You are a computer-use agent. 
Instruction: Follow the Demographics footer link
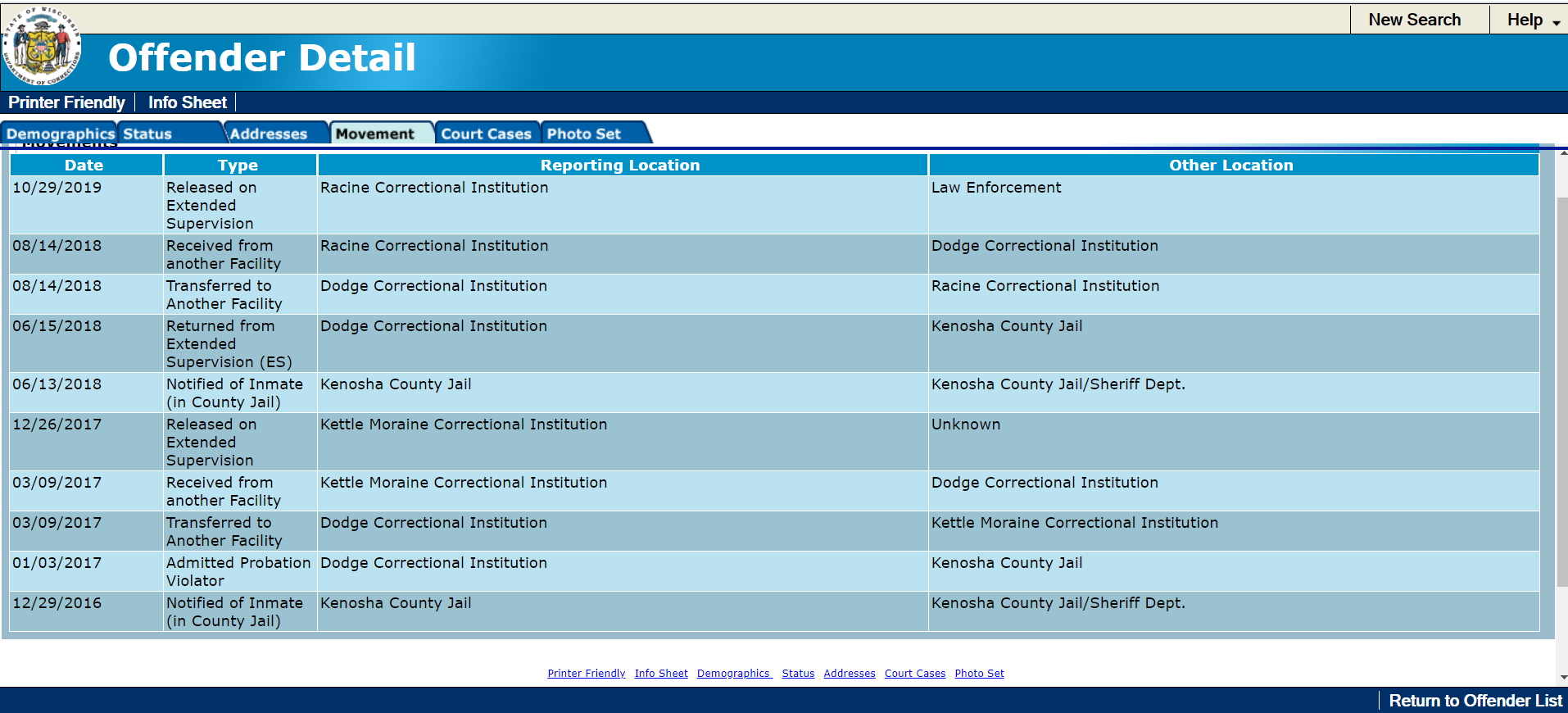point(734,674)
